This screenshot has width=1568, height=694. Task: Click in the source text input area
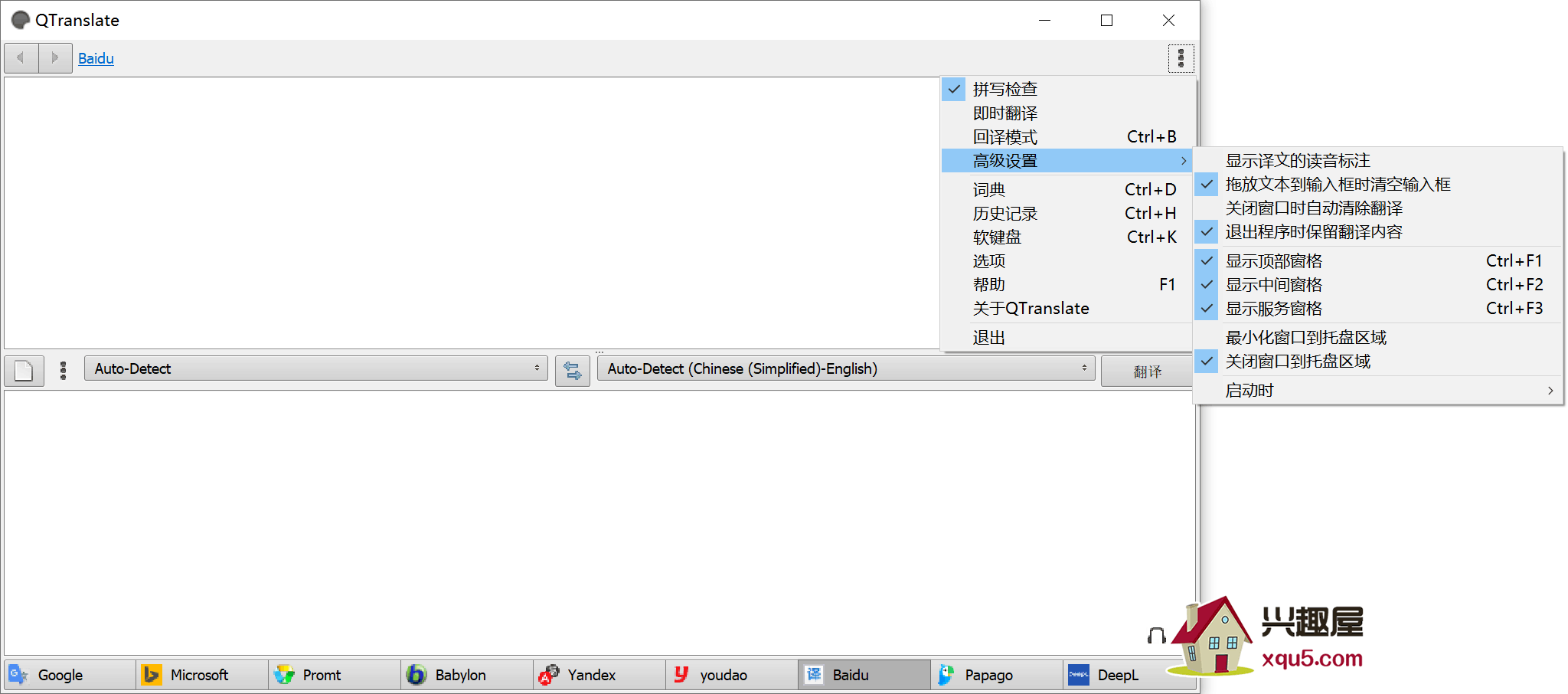(x=472, y=213)
